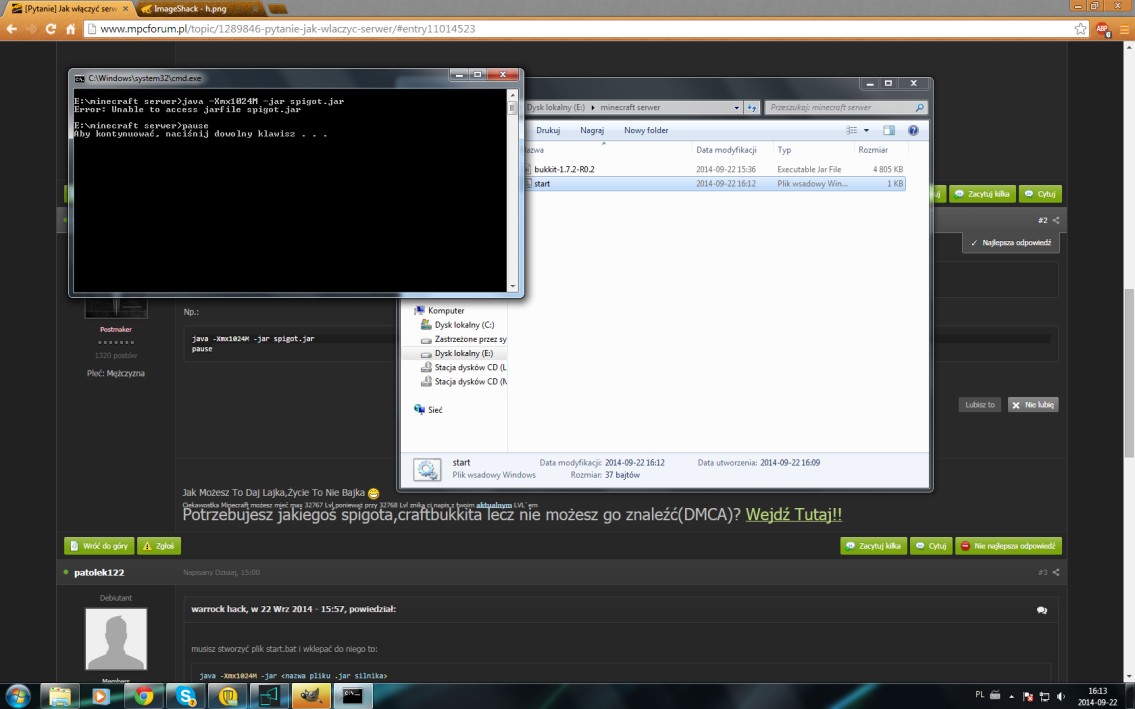Switch to cmd window on the taskbar
This screenshot has width=1135, height=709.
[353, 697]
